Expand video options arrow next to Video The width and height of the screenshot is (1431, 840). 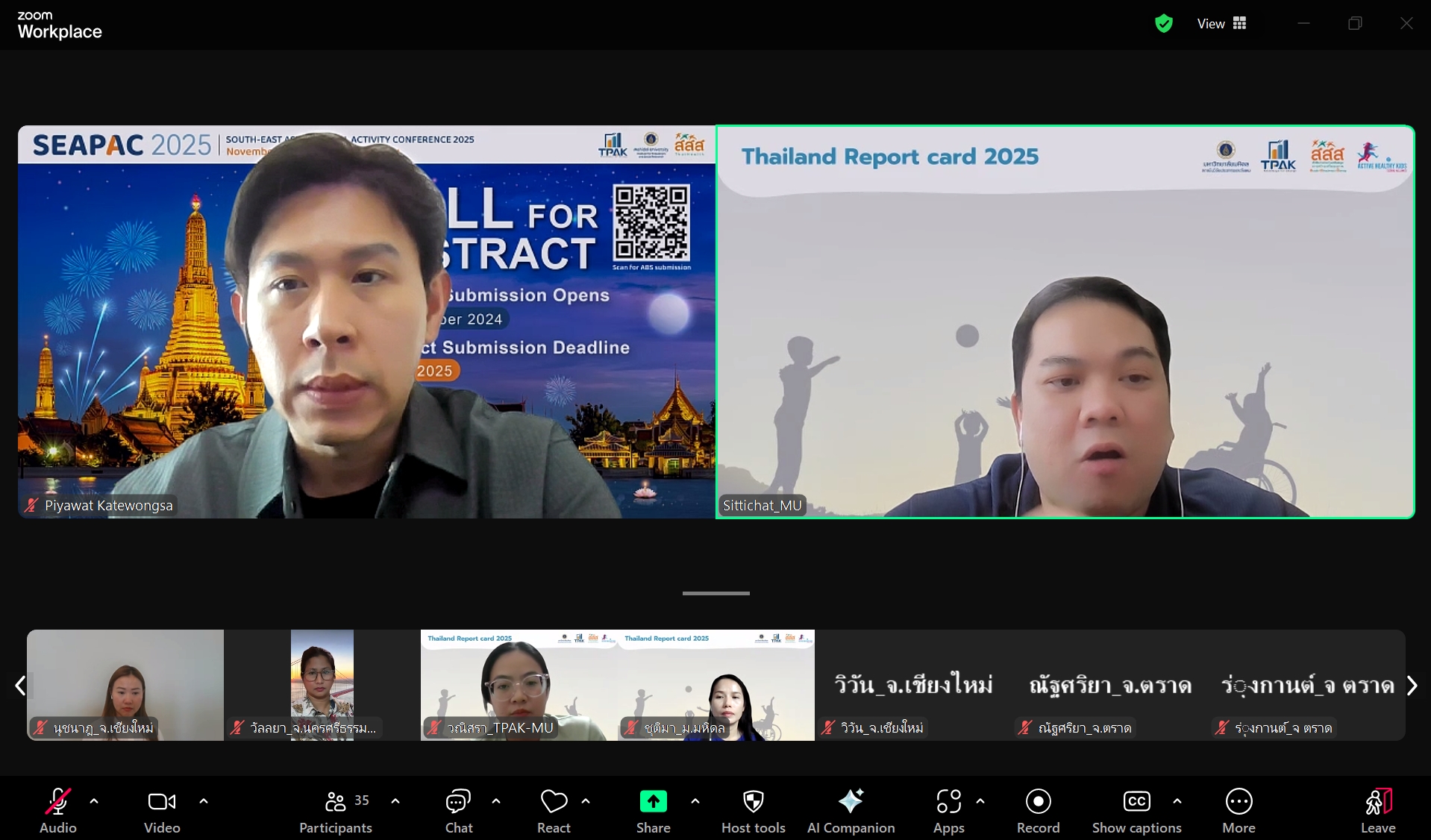click(204, 801)
